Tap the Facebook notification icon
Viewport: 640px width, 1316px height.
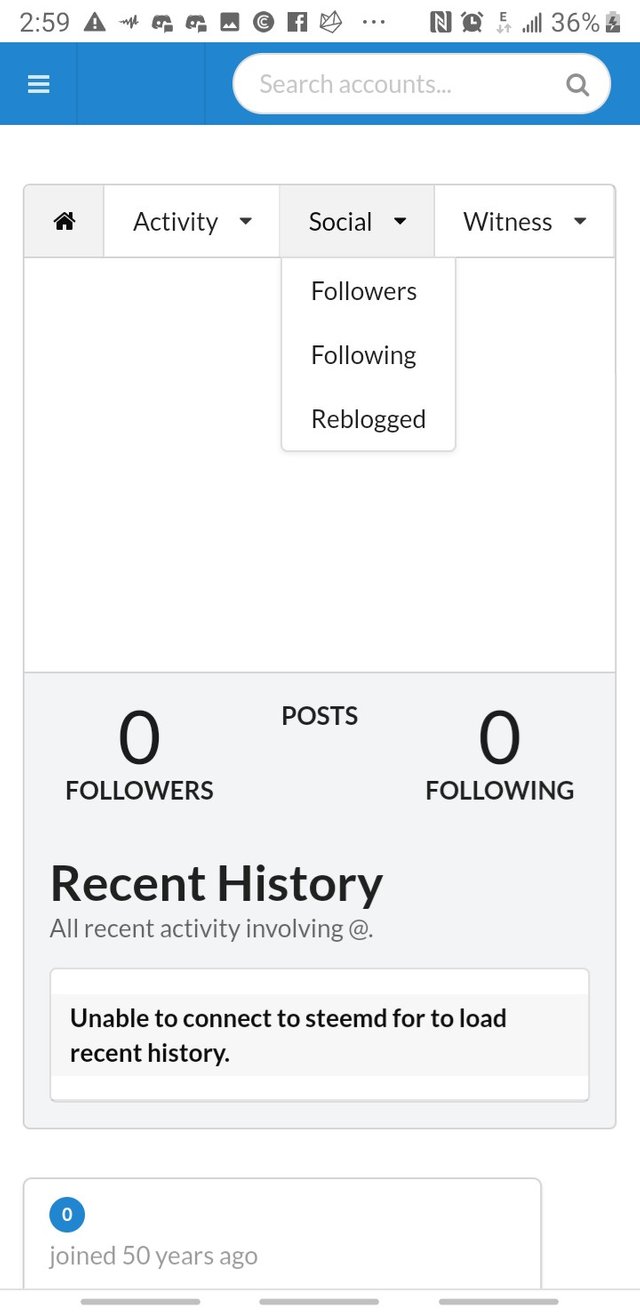coord(297,22)
